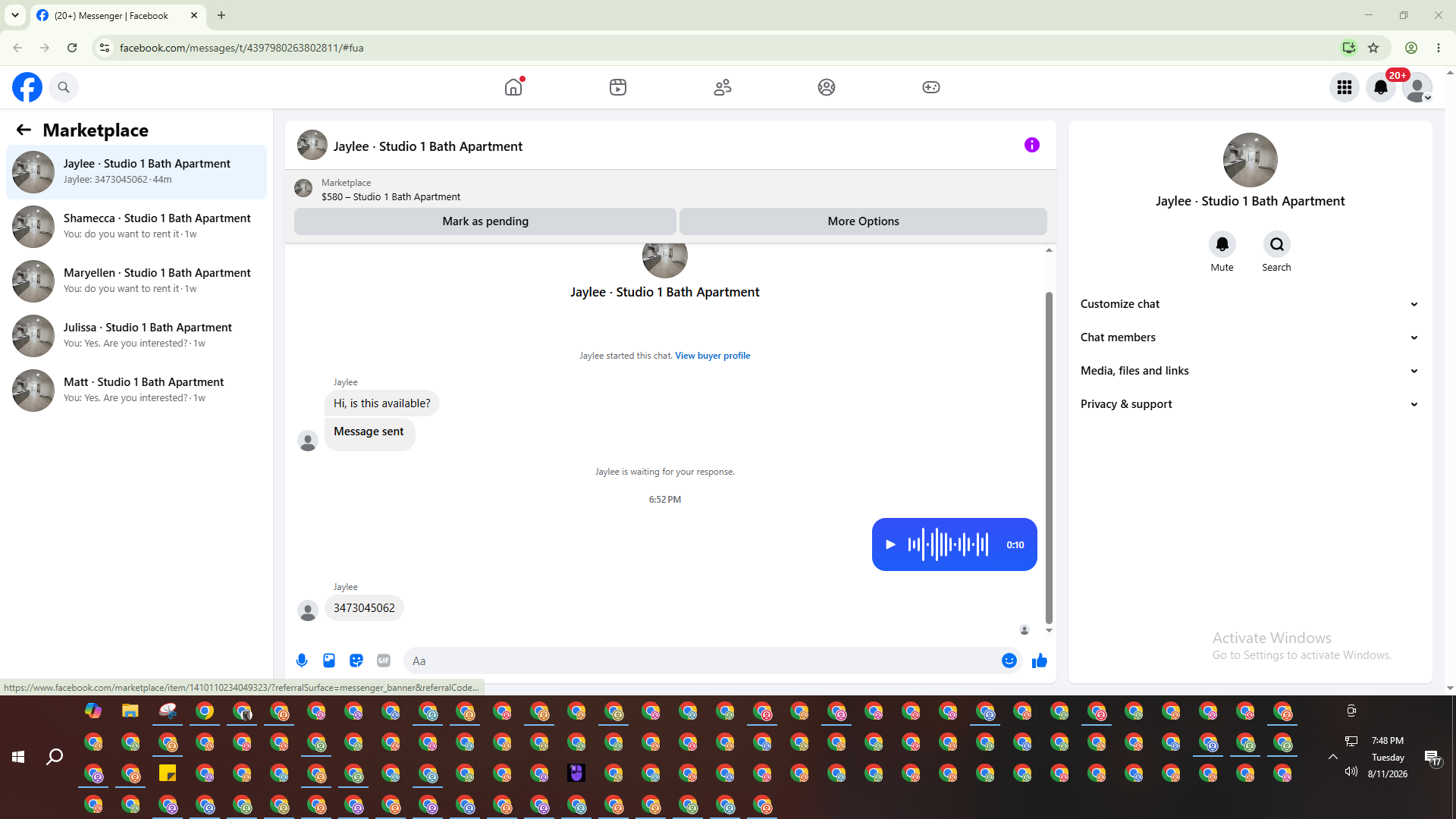Select Matt chat in the conversation list
This screenshot has width=1456, height=819.
136,391
